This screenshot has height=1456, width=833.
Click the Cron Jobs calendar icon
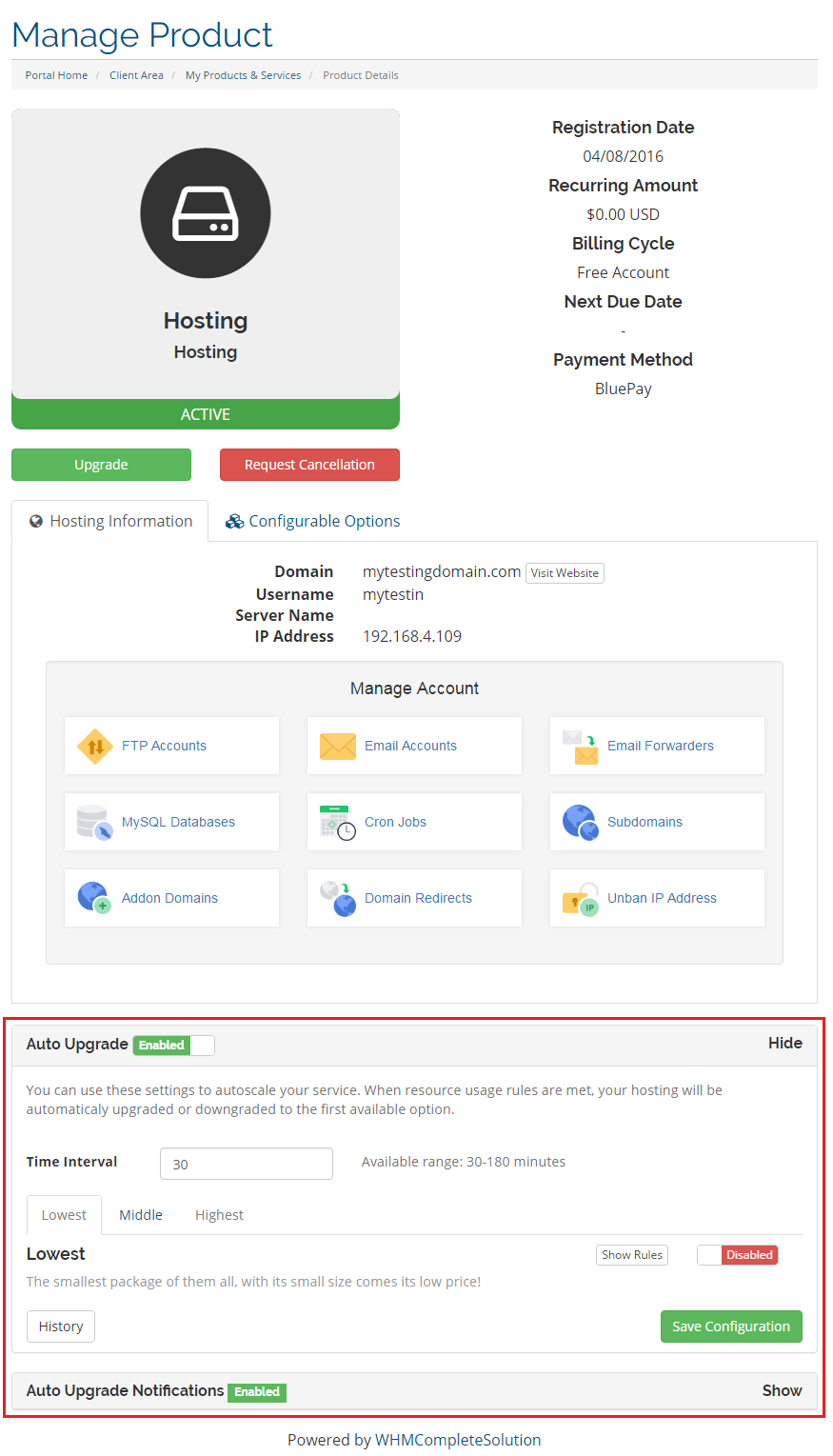(338, 823)
